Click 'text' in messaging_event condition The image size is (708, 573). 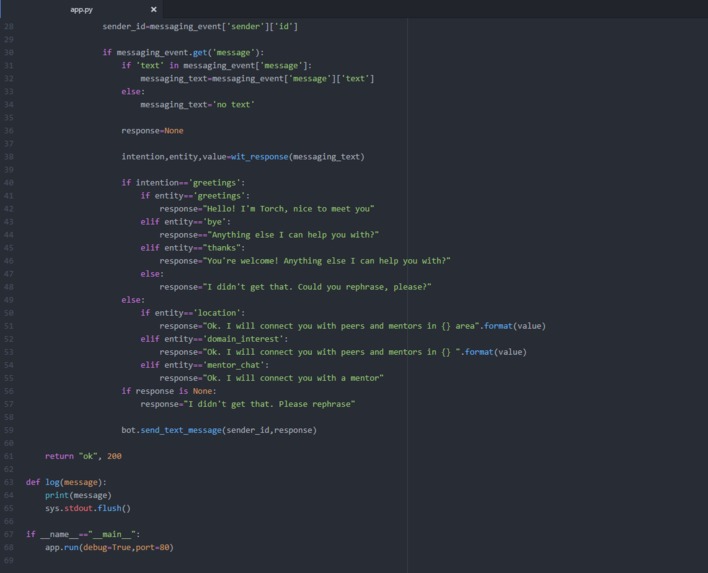pyautogui.click(x=216, y=66)
